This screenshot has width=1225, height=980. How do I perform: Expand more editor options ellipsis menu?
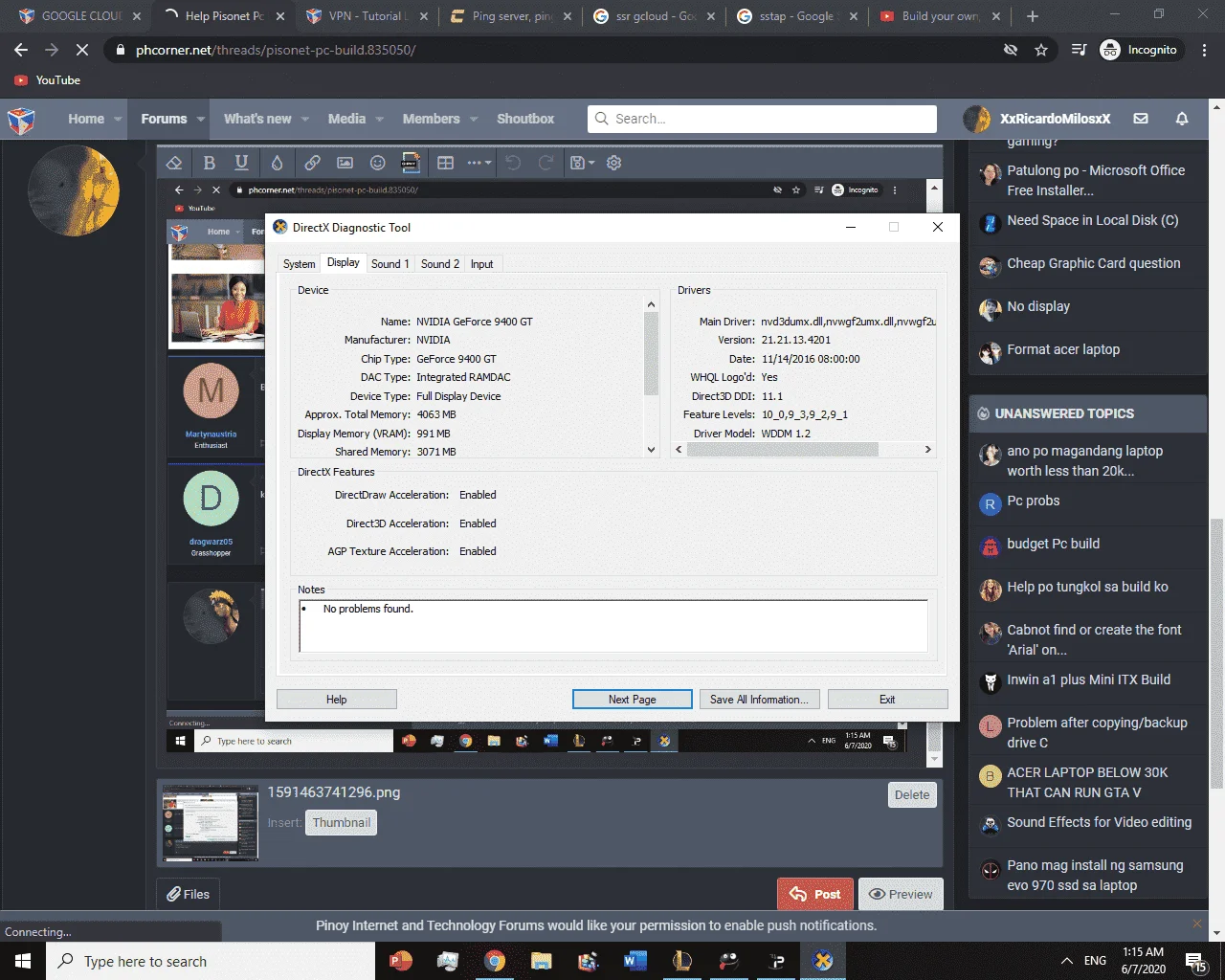[479, 163]
